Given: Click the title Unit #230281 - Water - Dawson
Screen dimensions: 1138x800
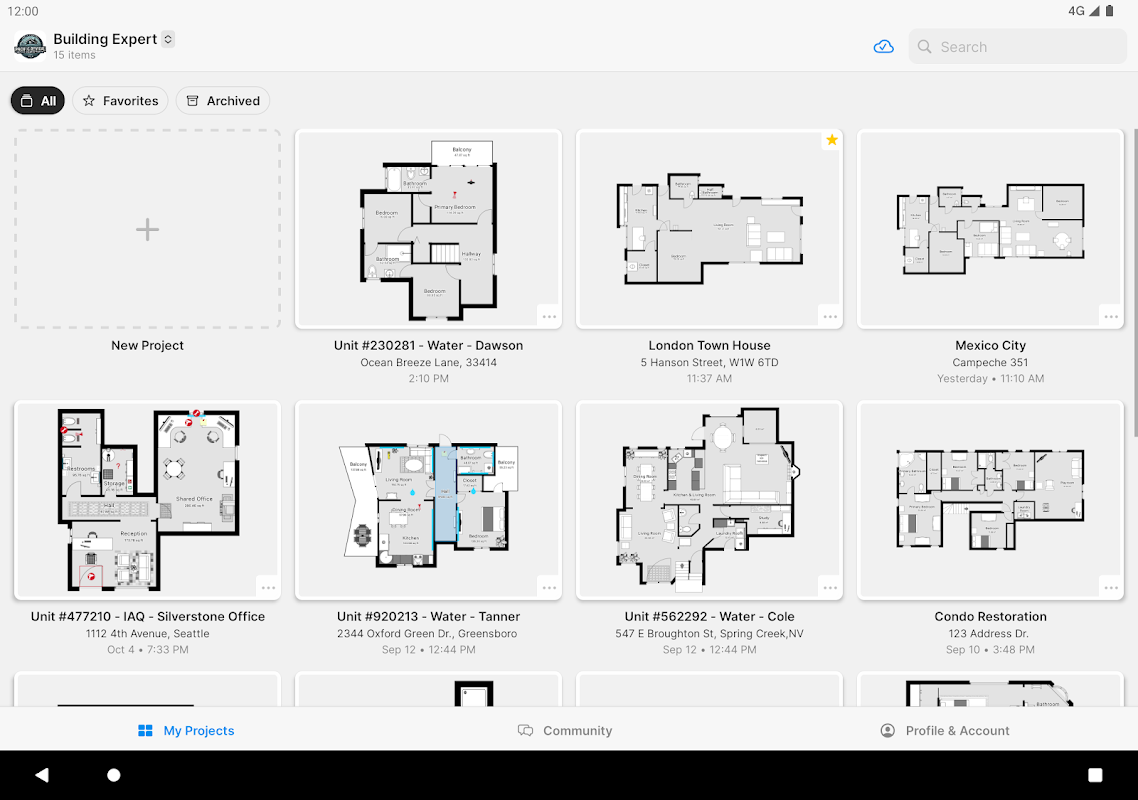Looking at the screenshot, I should coord(428,346).
